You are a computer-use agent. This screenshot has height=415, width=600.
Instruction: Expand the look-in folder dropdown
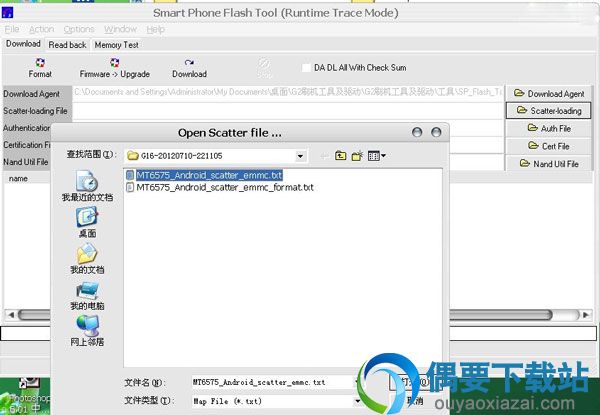tap(300, 156)
